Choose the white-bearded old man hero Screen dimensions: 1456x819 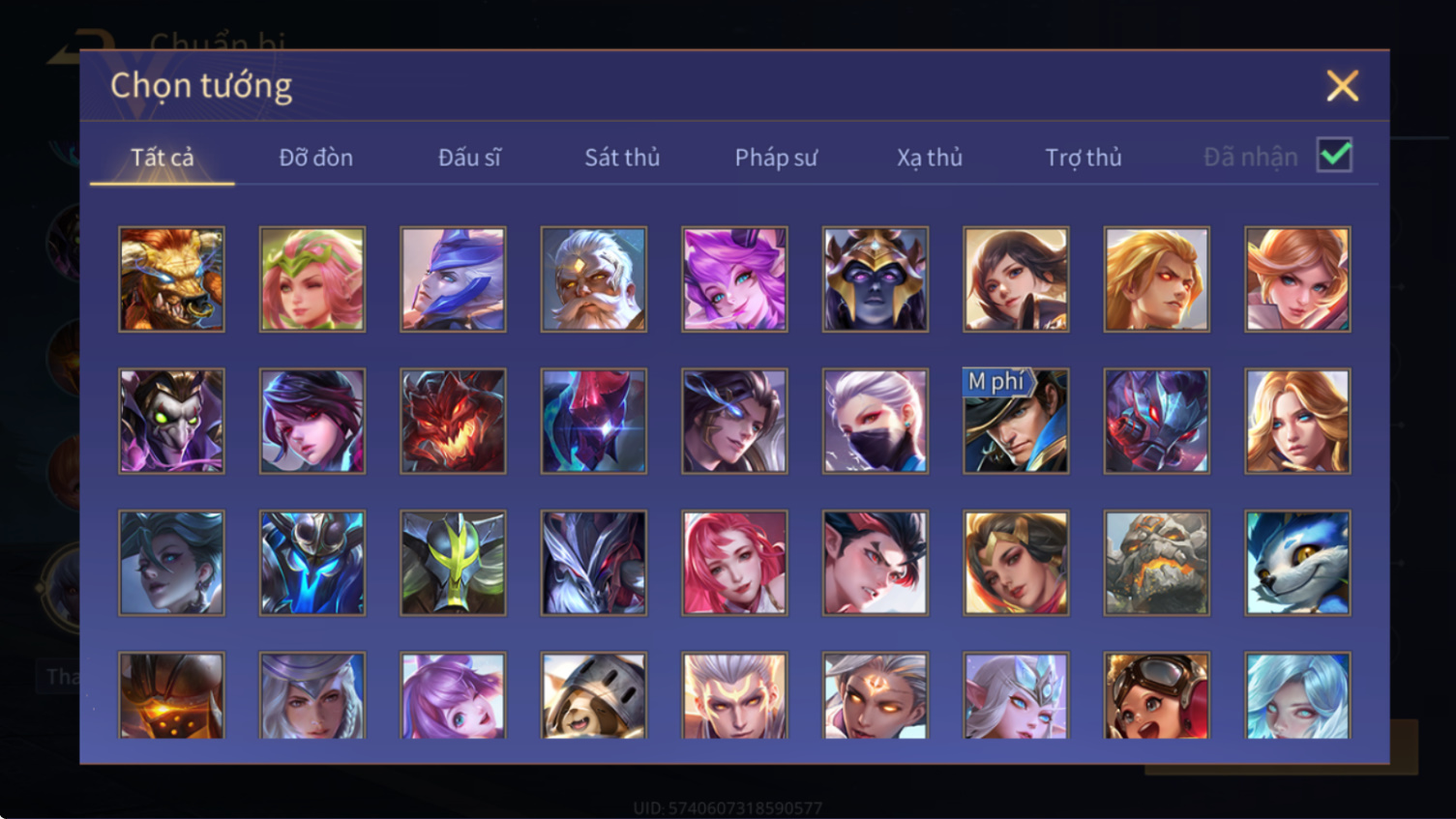click(594, 279)
